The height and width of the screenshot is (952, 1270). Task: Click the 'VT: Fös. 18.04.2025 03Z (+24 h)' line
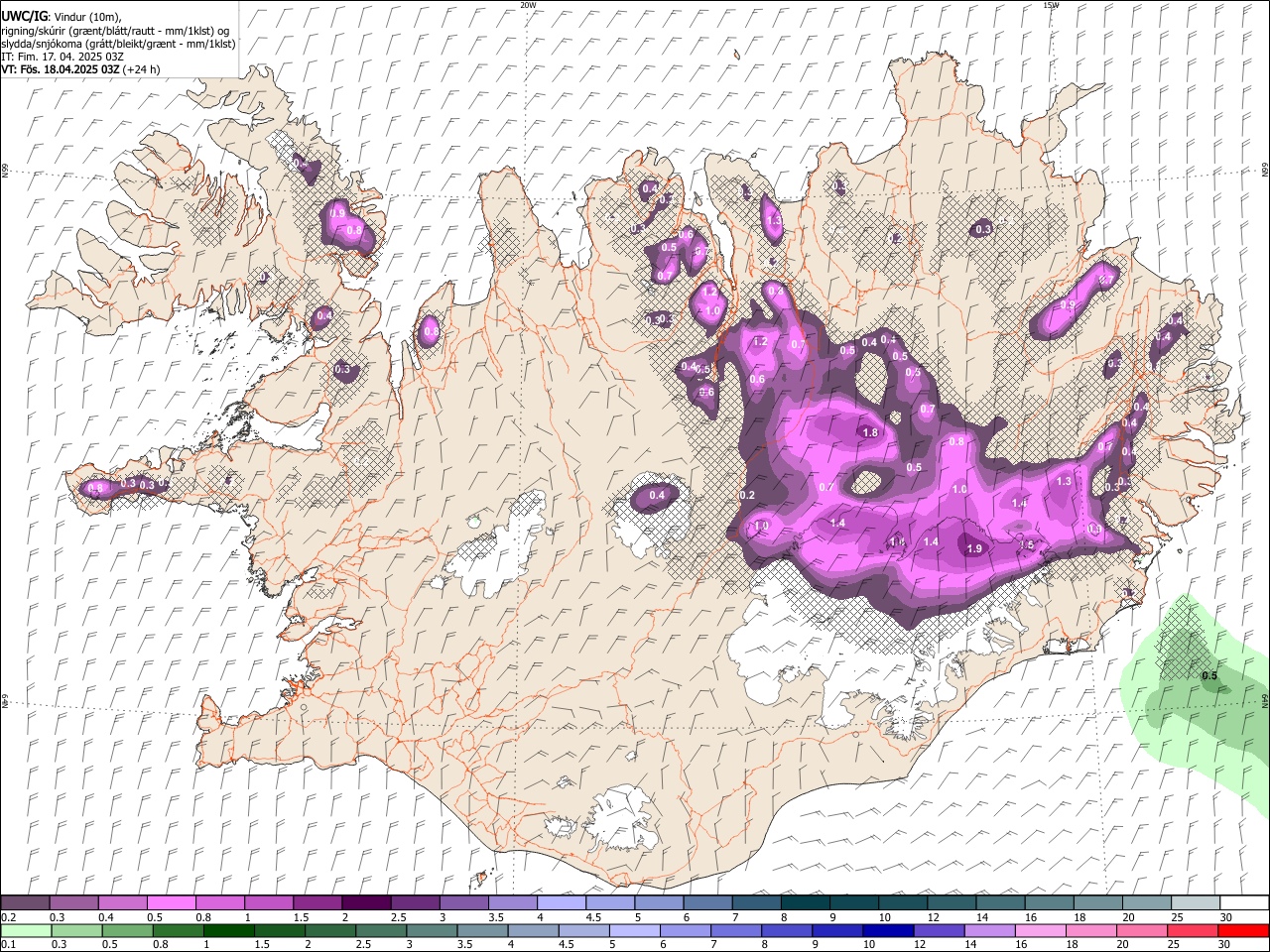click(80, 69)
